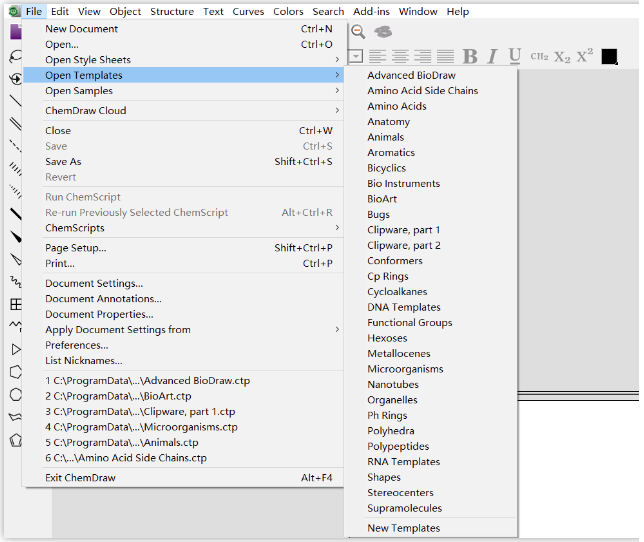The height and width of the screenshot is (542, 644).
Task: Open the black color swatch picker
Action: (609, 56)
